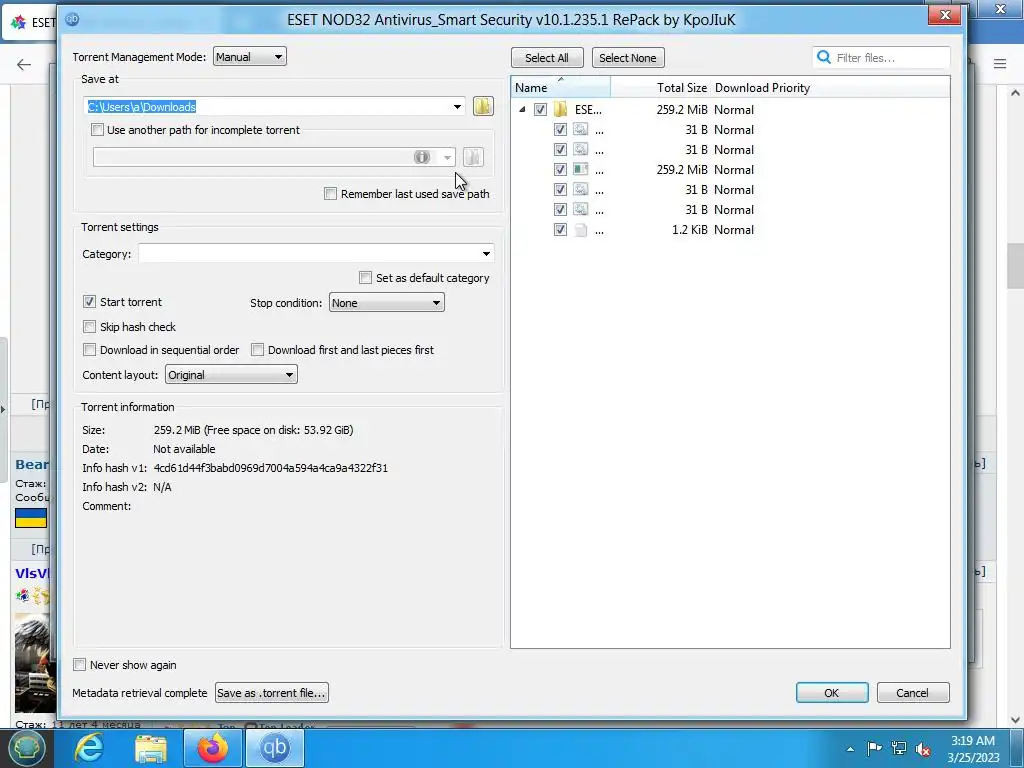Click Normal priority of ESE... folder row
This screenshot has height=768, width=1024.
[734, 110]
